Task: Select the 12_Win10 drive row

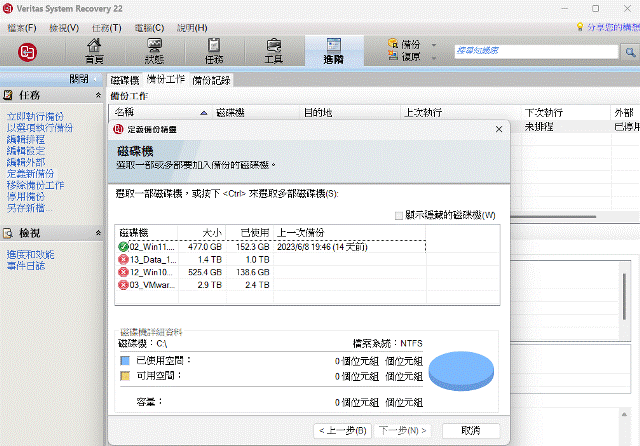Action: (270, 272)
